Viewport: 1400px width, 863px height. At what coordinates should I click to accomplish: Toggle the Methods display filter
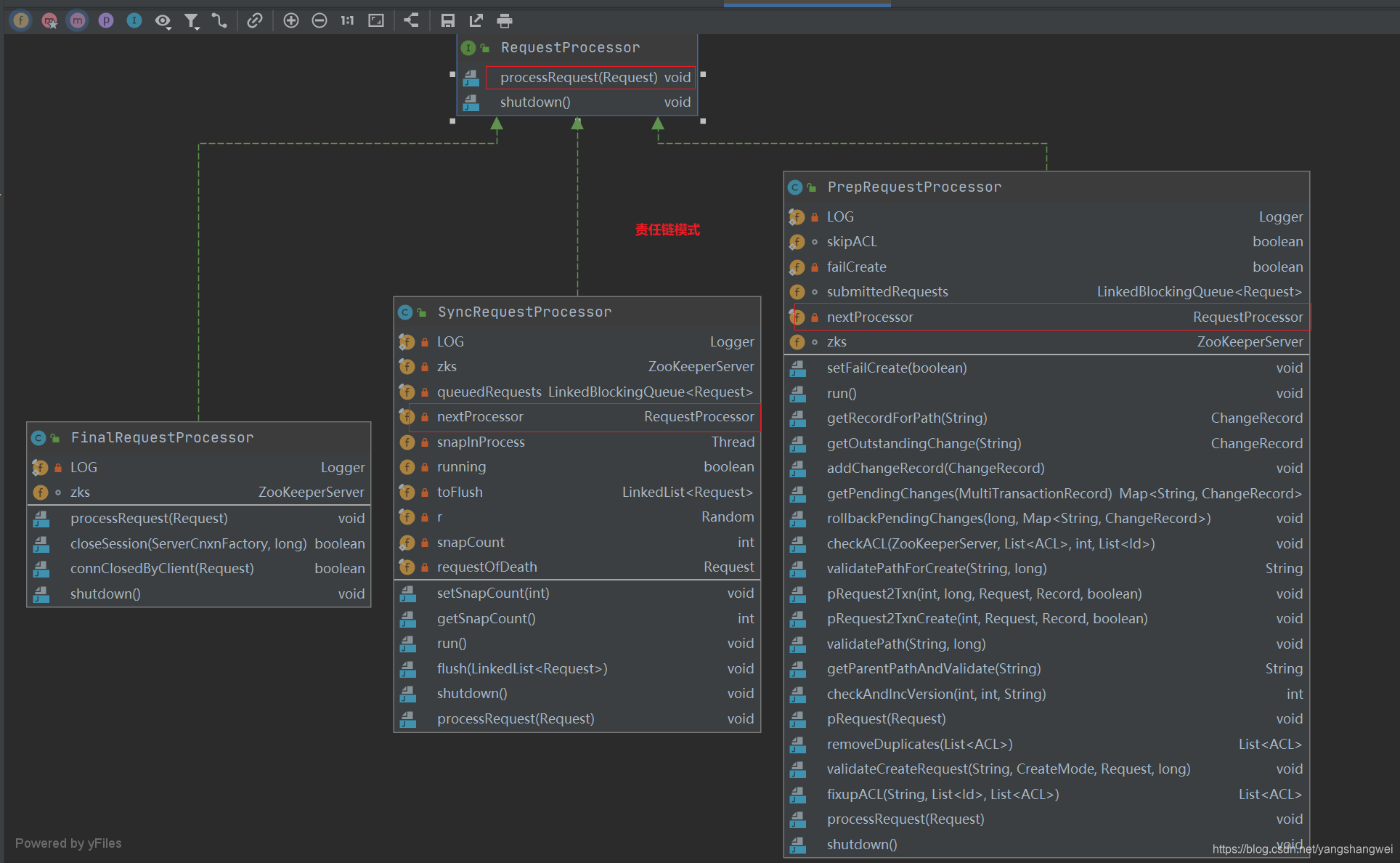click(x=78, y=20)
